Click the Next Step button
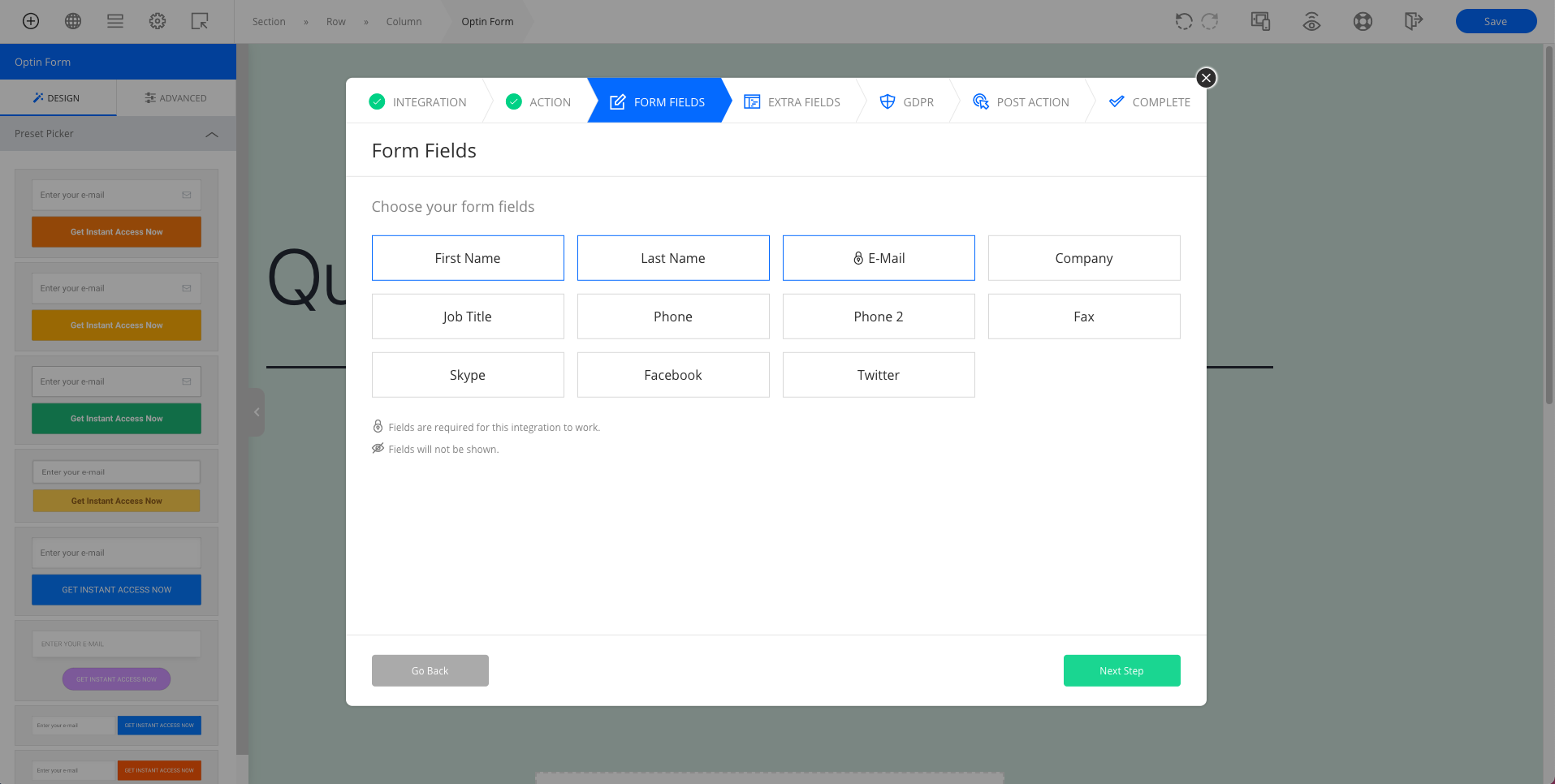The width and height of the screenshot is (1555, 784). tap(1121, 670)
